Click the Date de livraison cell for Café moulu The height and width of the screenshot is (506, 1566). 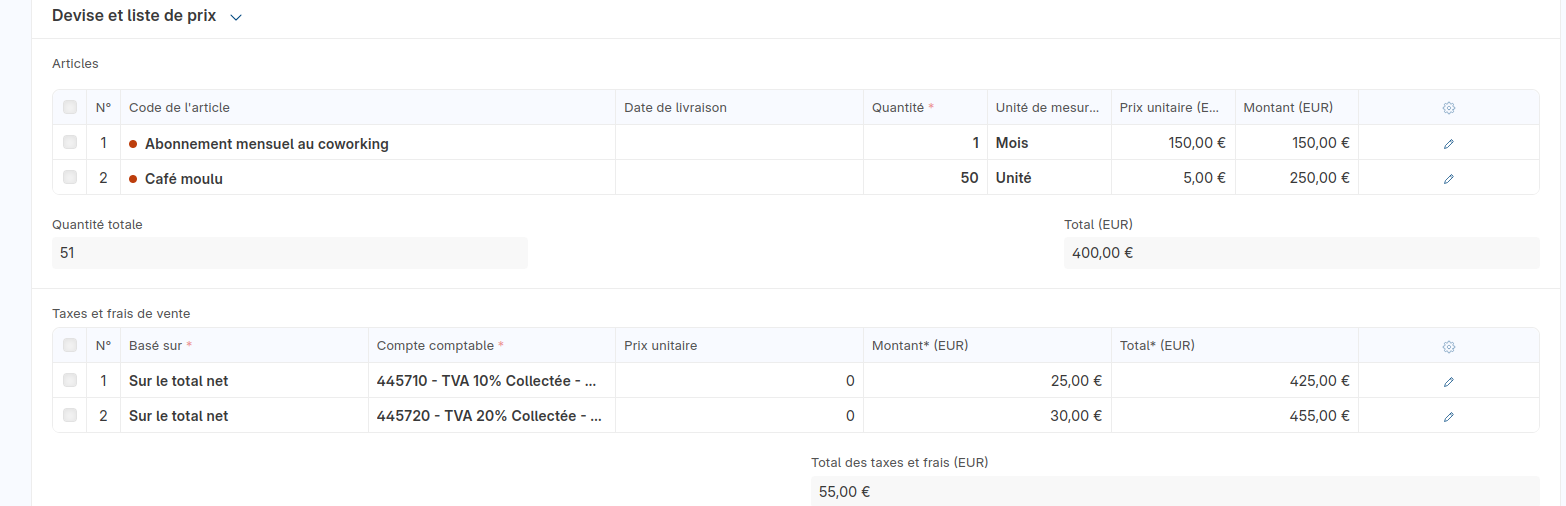[739, 178]
